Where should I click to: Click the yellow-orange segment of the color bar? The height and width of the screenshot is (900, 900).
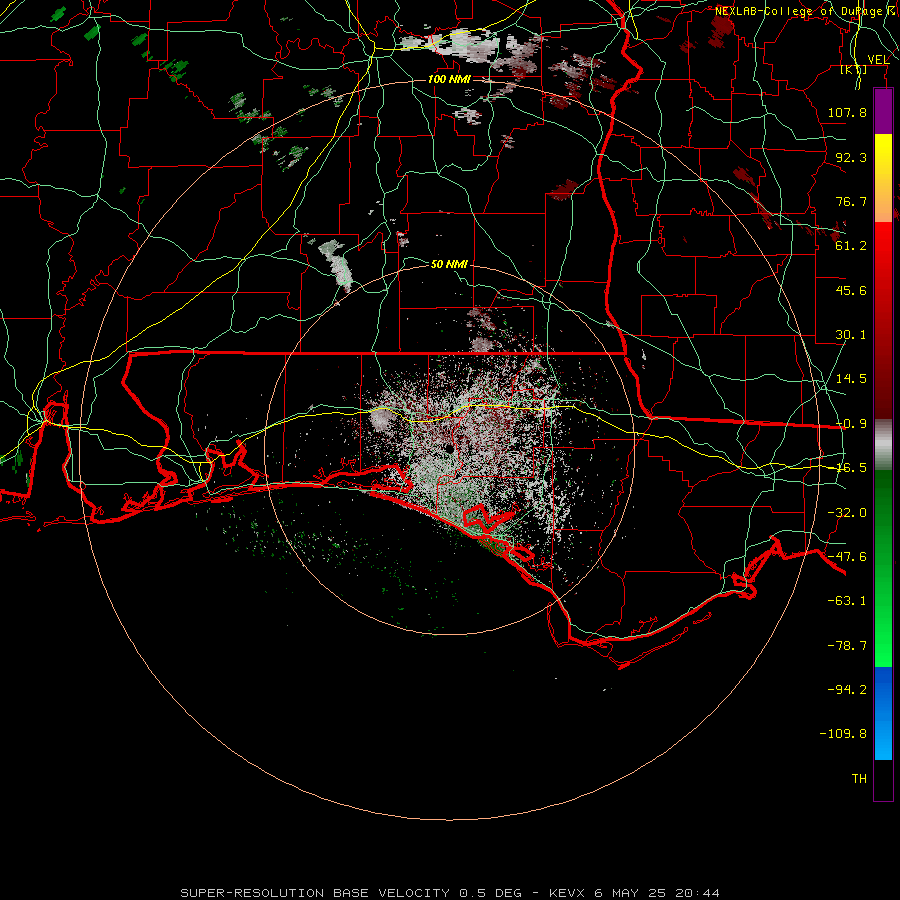[883, 178]
